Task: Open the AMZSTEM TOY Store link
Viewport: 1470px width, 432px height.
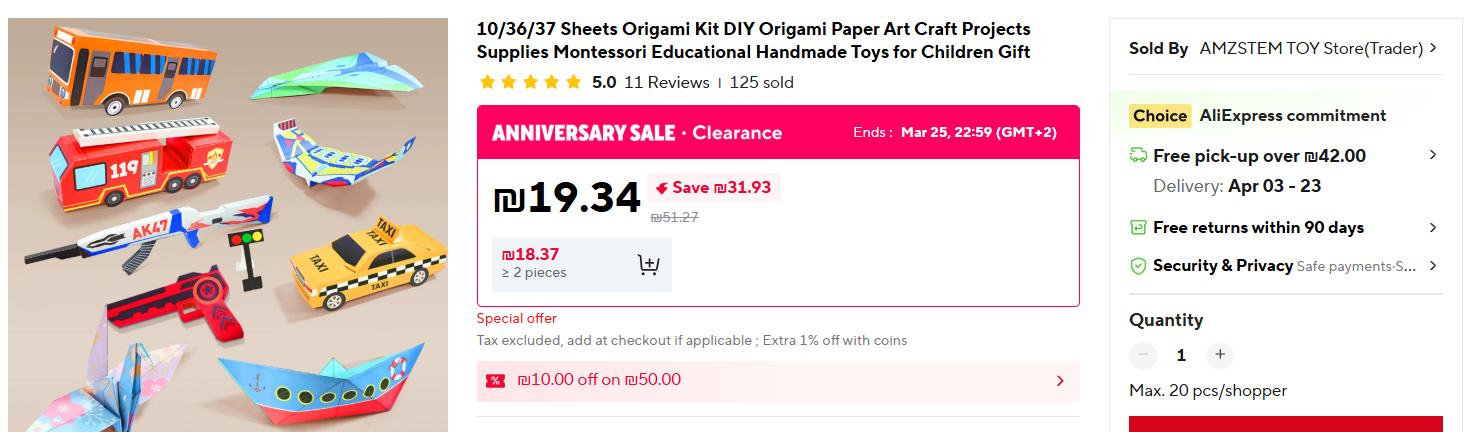Action: [x=1310, y=48]
